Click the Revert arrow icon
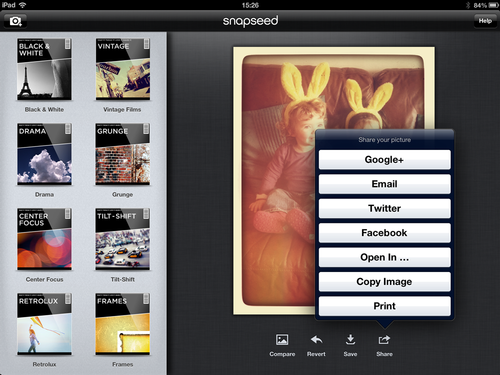Image resolution: width=500 pixels, height=375 pixels. tap(316, 340)
